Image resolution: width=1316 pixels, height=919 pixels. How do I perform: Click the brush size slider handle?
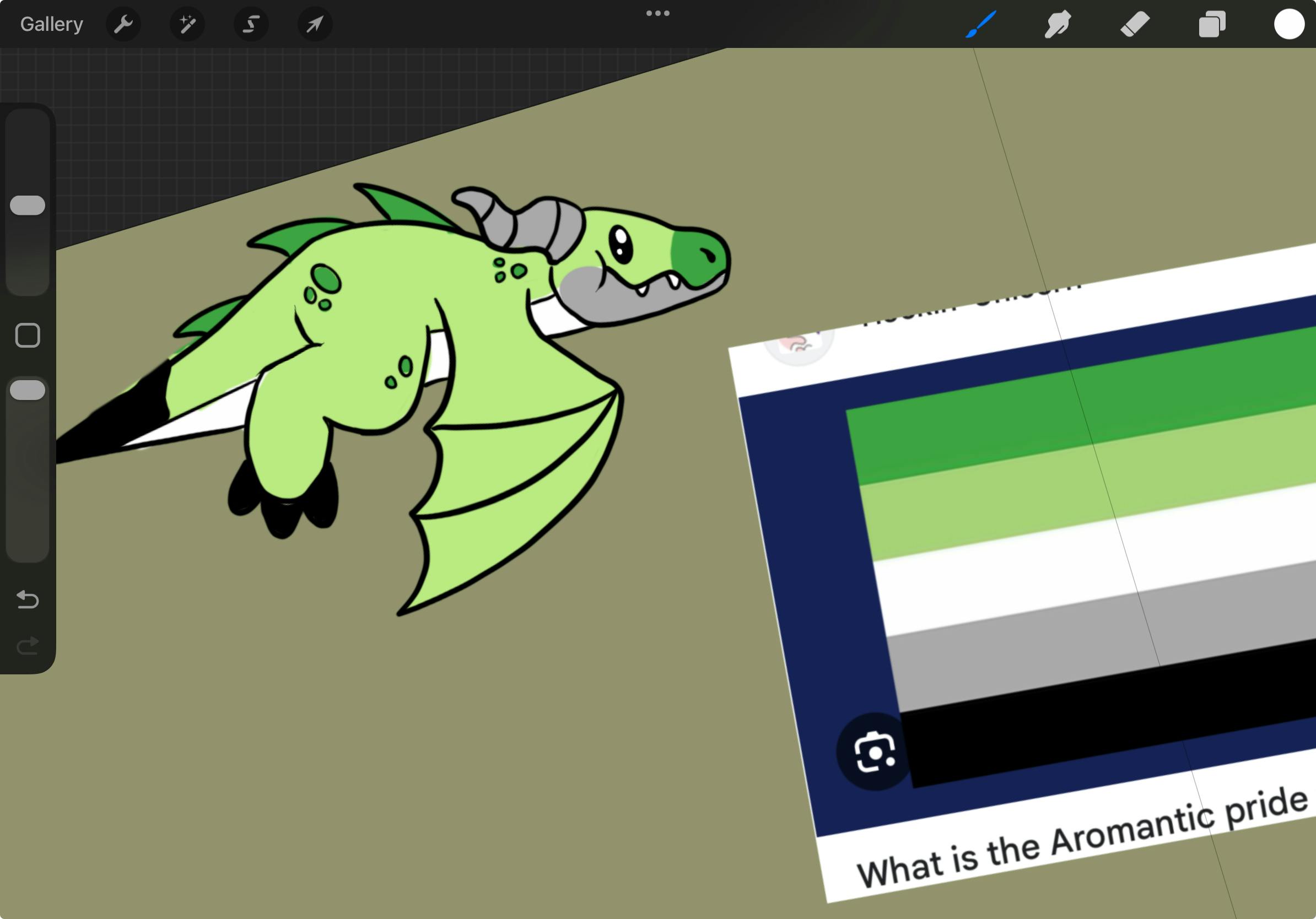[28, 205]
